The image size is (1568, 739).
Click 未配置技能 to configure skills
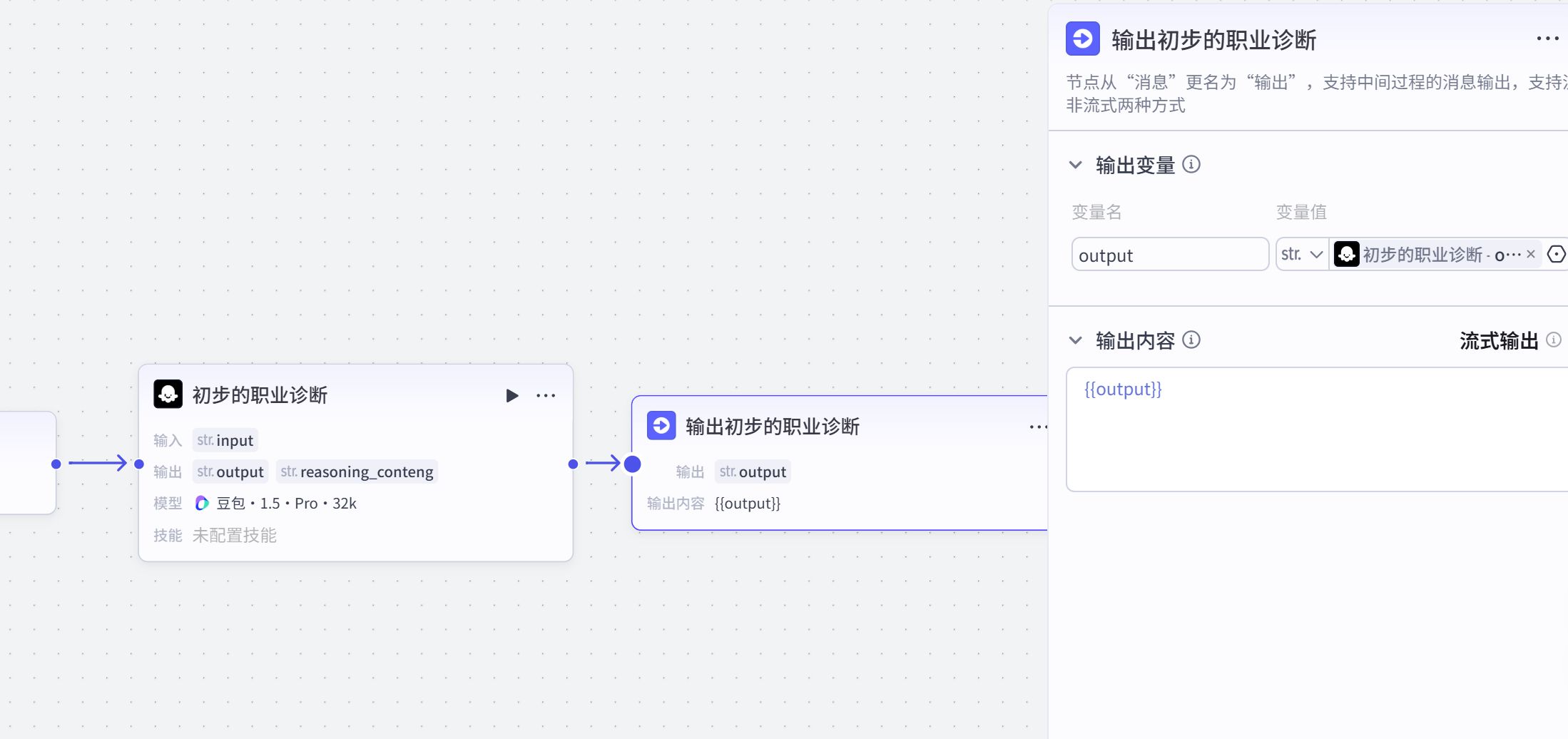point(234,535)
